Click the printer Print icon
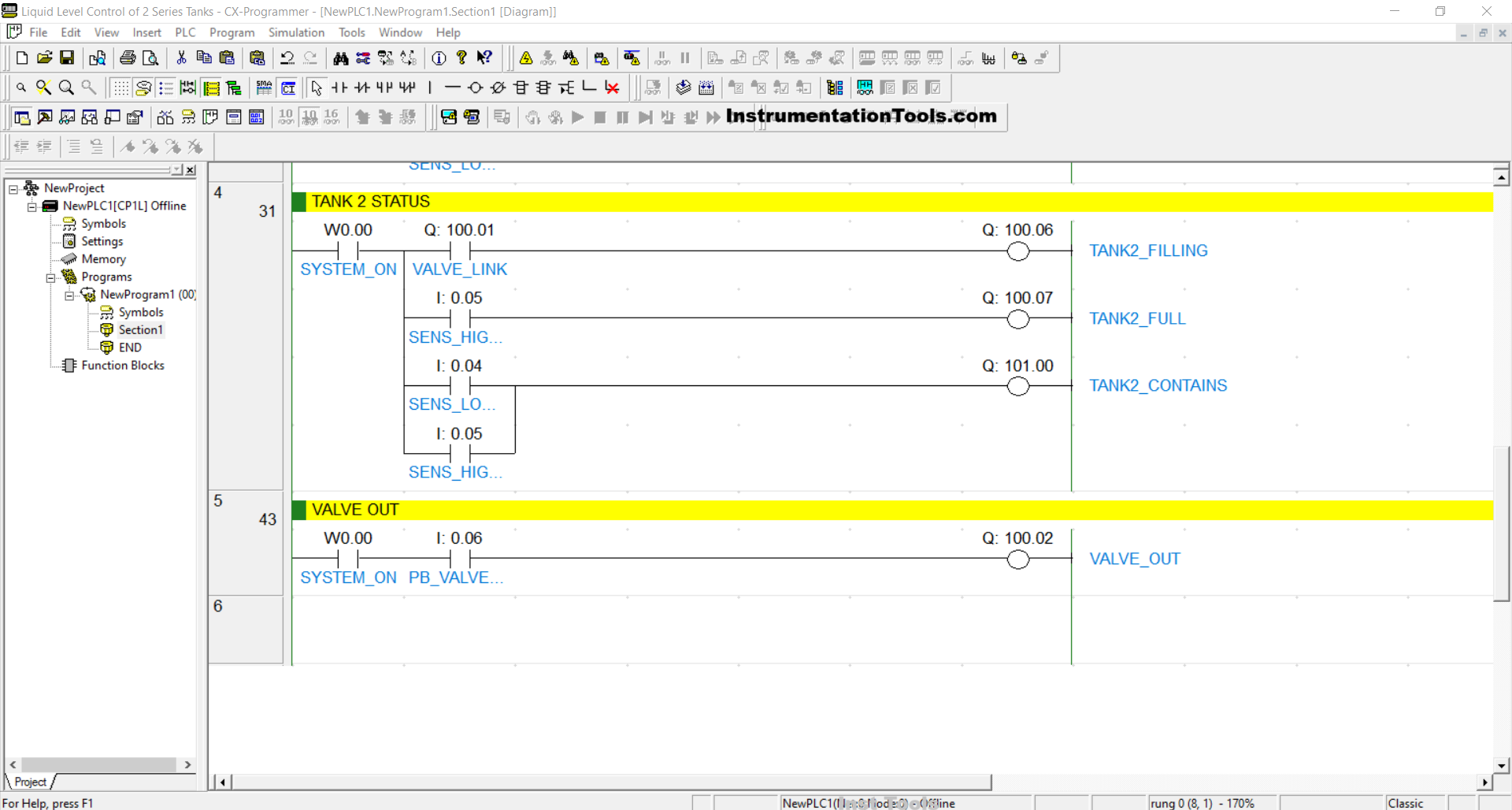The width and height of the screenshot is (1512, 810). tap(128, 58)
